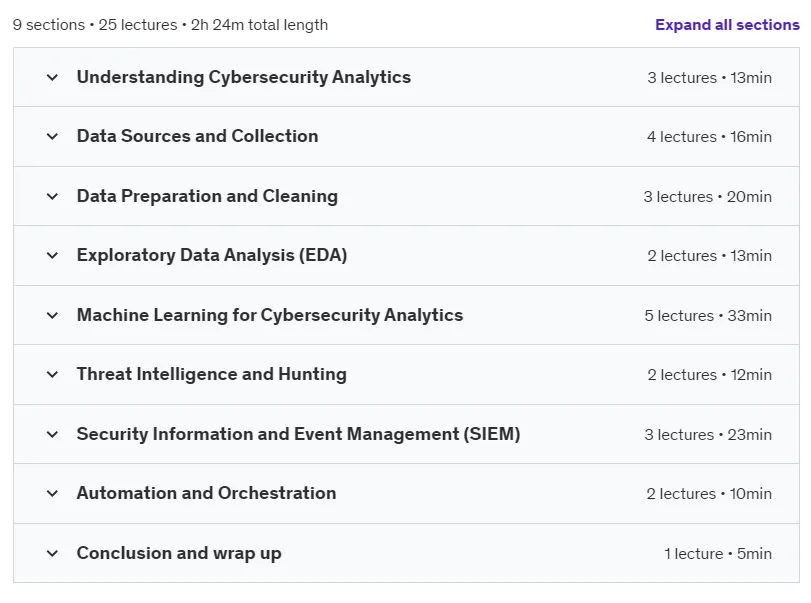Click 3 lectures • 23min label
This screenshot has height=603, width=811.
point(708,434)
